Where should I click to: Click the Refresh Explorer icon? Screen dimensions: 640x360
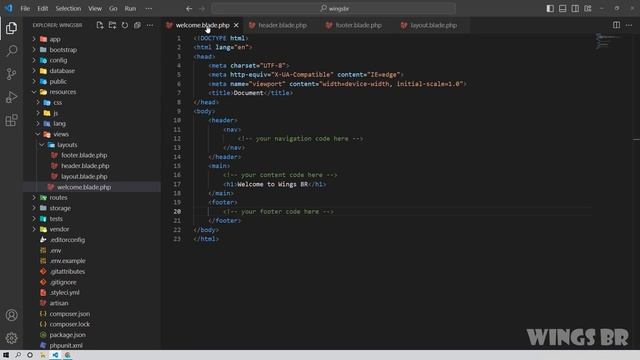pyautogui.click(x=125, y=25)
